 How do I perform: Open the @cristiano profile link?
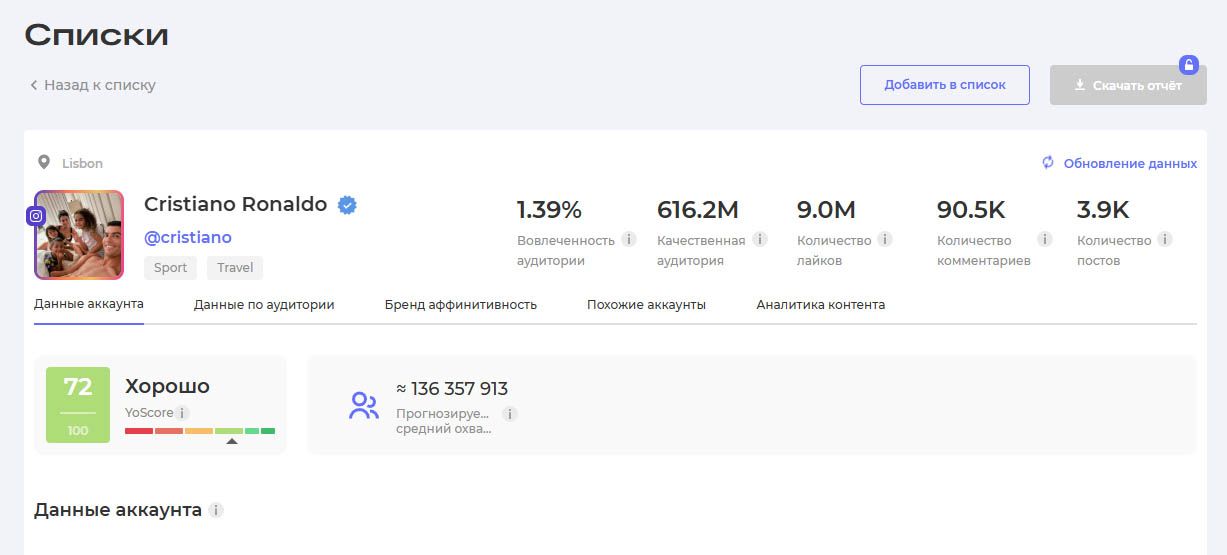pyautogui.click(x=188, y=237)
